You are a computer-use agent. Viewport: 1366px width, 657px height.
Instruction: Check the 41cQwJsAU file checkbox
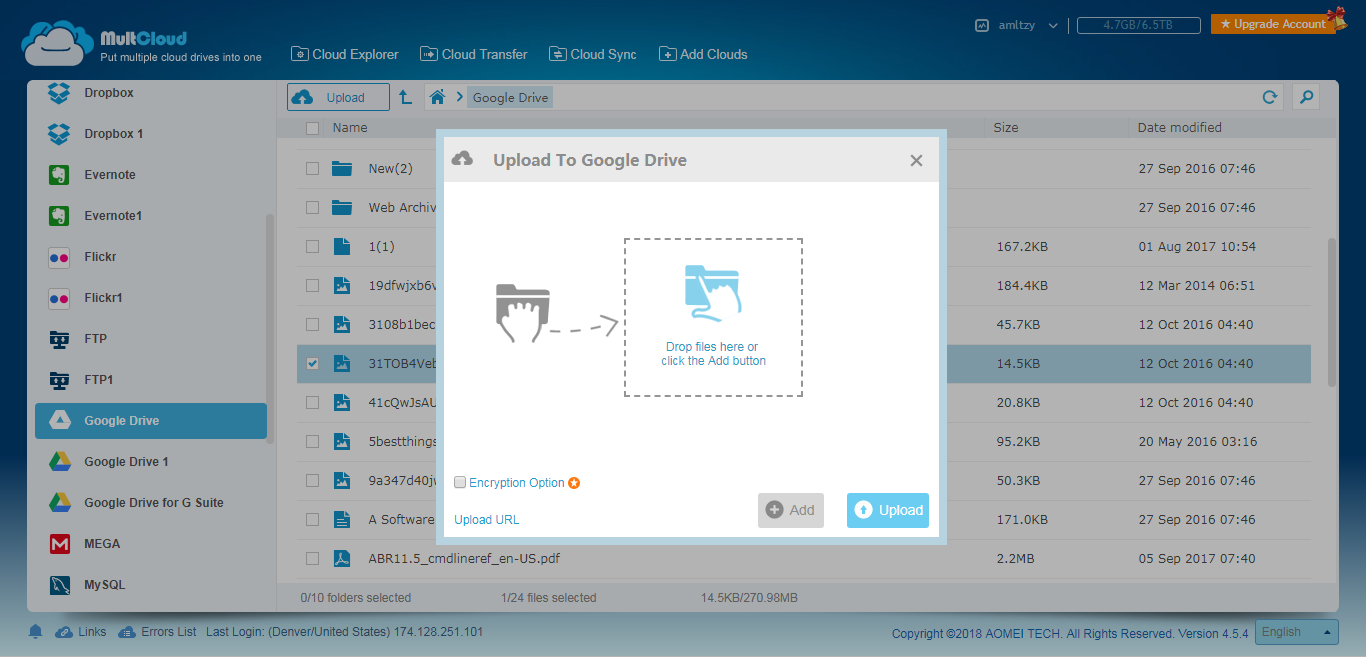tap(312, 403)
